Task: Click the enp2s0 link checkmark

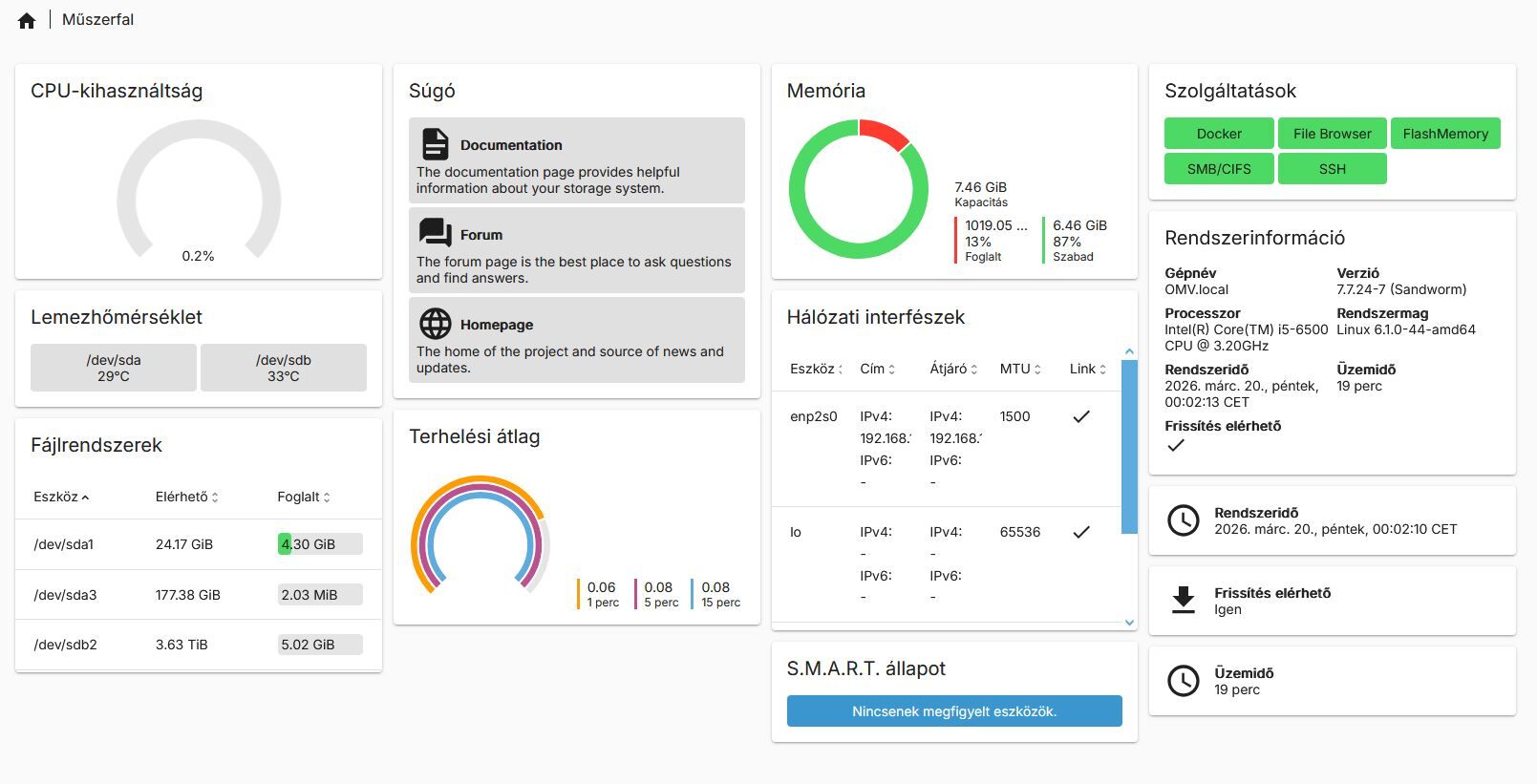Action: pos(1080,416)
